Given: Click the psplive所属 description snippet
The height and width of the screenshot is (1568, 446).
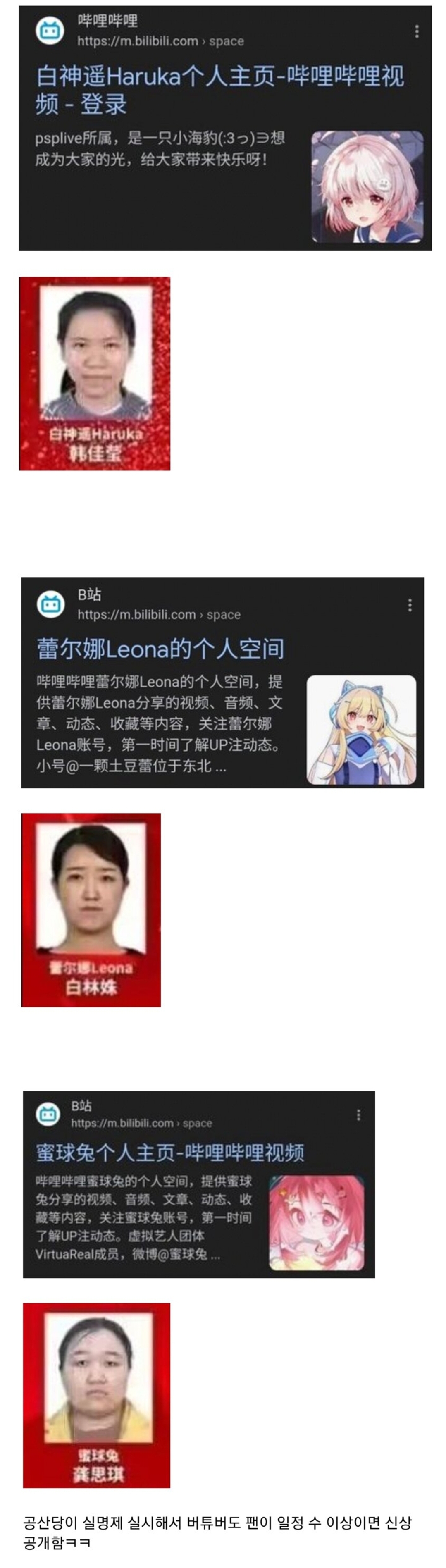Looking at the screenshot, I should tap(160, 148).
